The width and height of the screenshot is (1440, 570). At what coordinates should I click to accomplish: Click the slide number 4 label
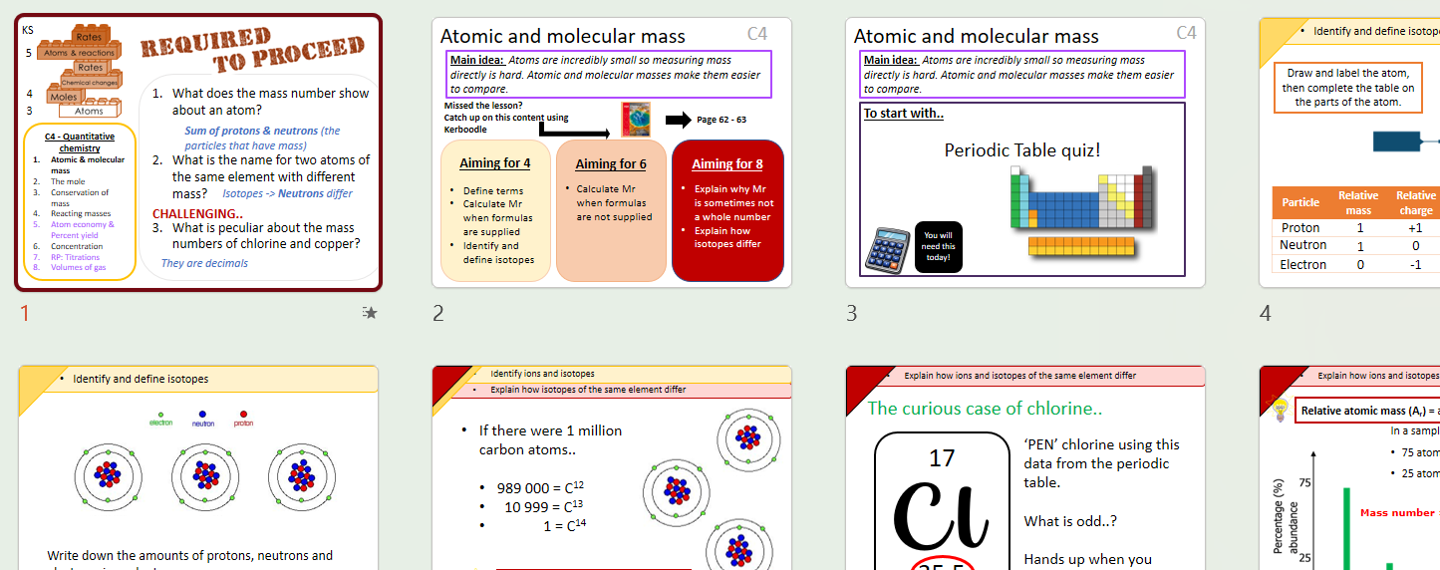(1265, 314)
